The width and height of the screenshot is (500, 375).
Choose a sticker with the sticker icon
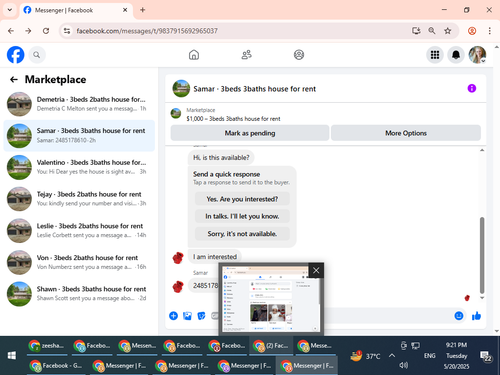point(201,316)
